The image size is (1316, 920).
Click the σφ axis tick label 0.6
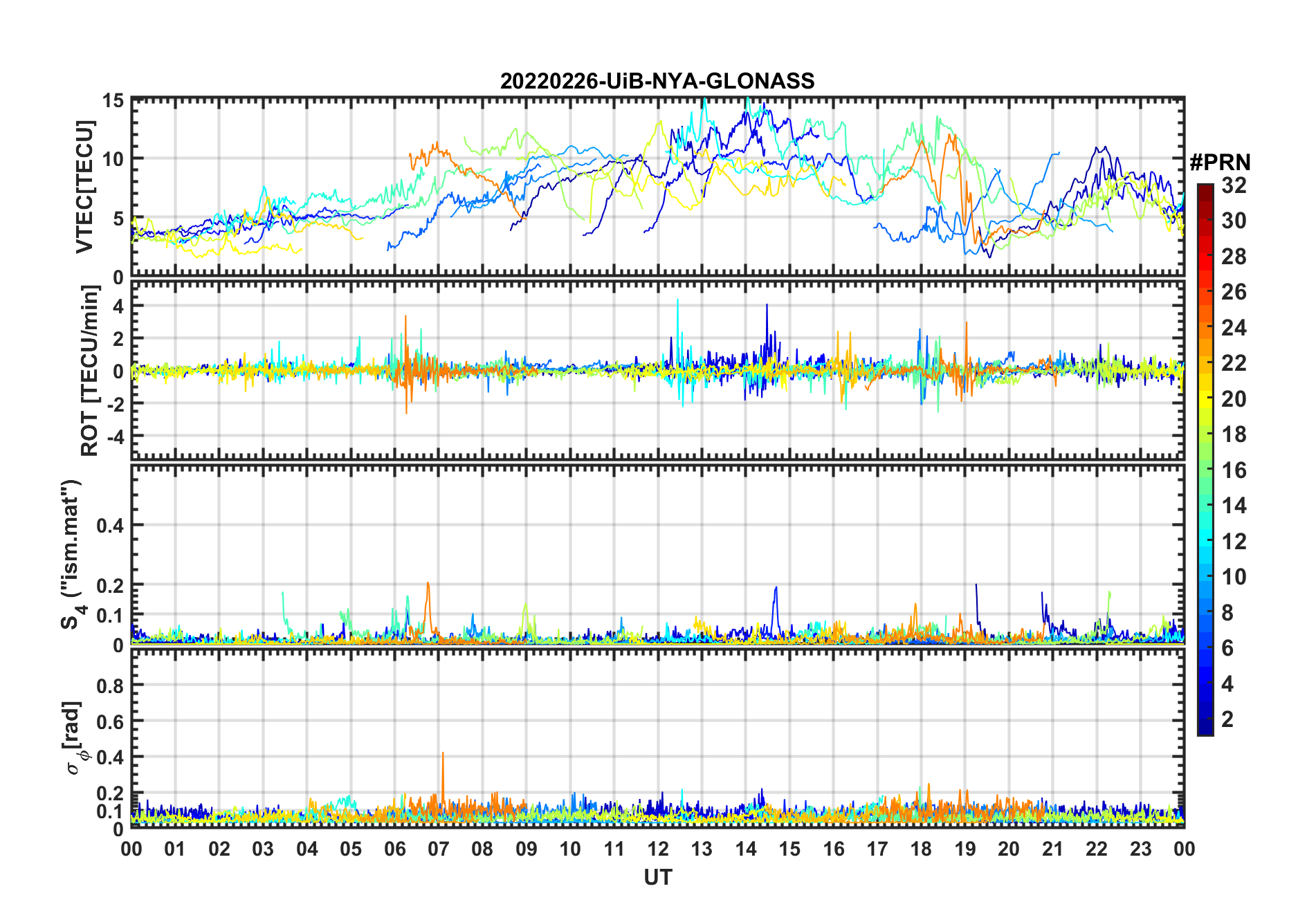[x=111, y=721]
